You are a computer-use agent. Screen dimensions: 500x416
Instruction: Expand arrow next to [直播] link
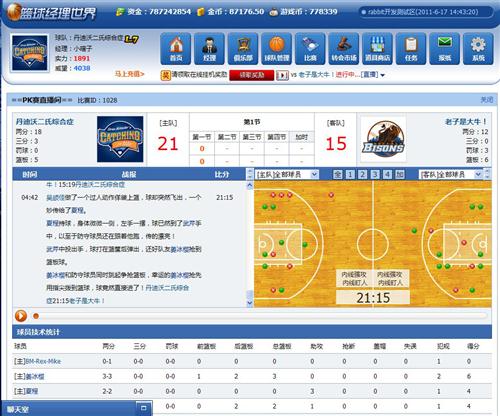tap(383, 75)
